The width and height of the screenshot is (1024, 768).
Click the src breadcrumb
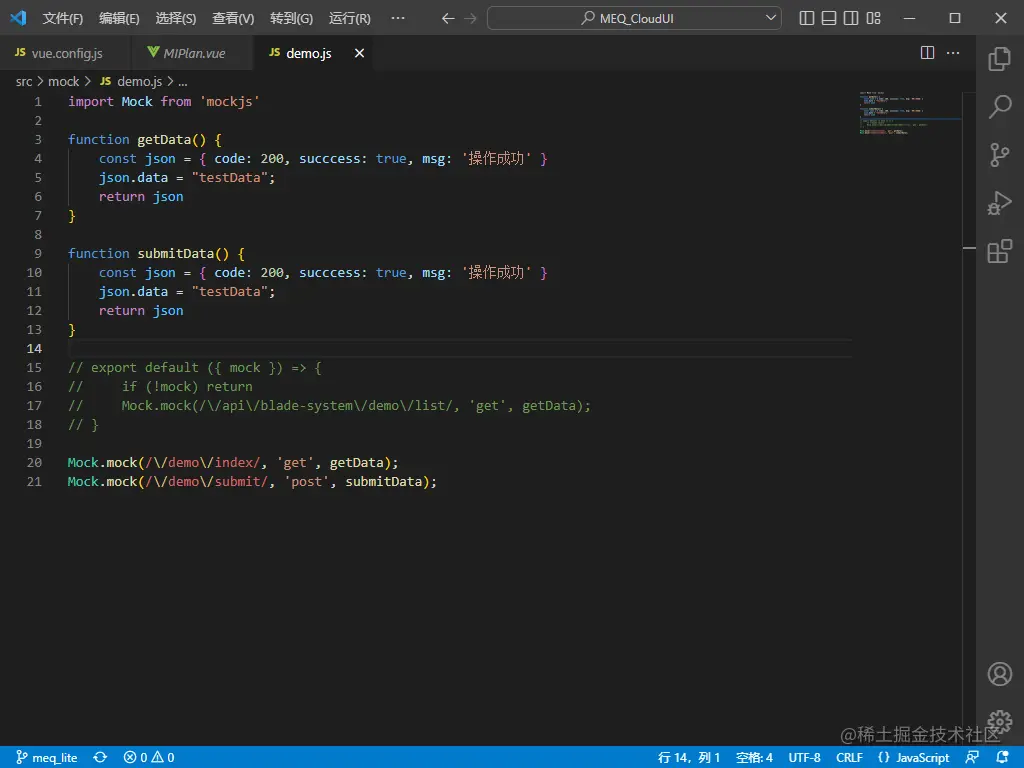tap(24, 82)
